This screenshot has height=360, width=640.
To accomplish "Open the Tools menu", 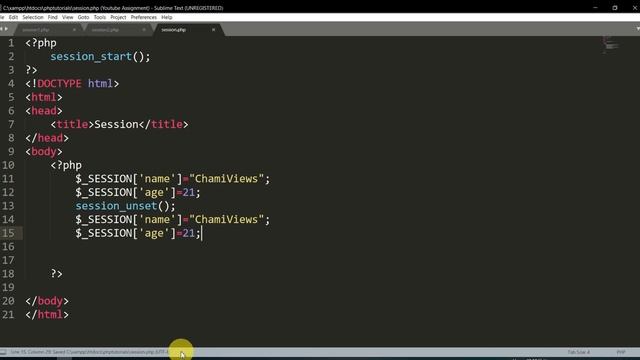I will 100,17.
